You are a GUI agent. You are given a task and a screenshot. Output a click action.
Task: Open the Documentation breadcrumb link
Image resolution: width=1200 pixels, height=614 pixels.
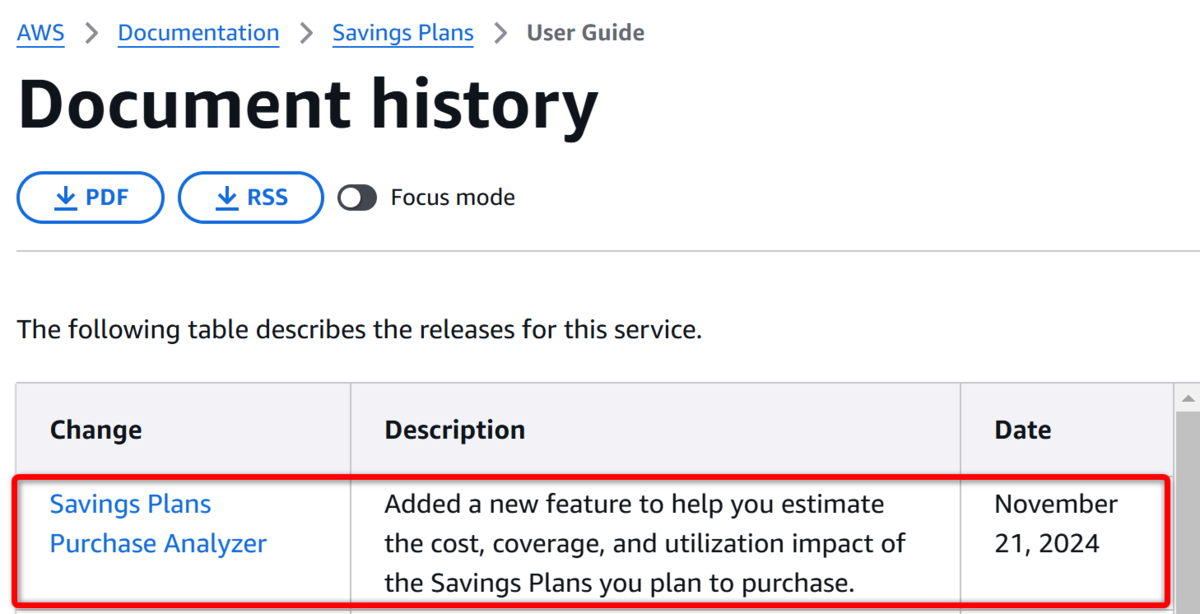pos(198,33)
